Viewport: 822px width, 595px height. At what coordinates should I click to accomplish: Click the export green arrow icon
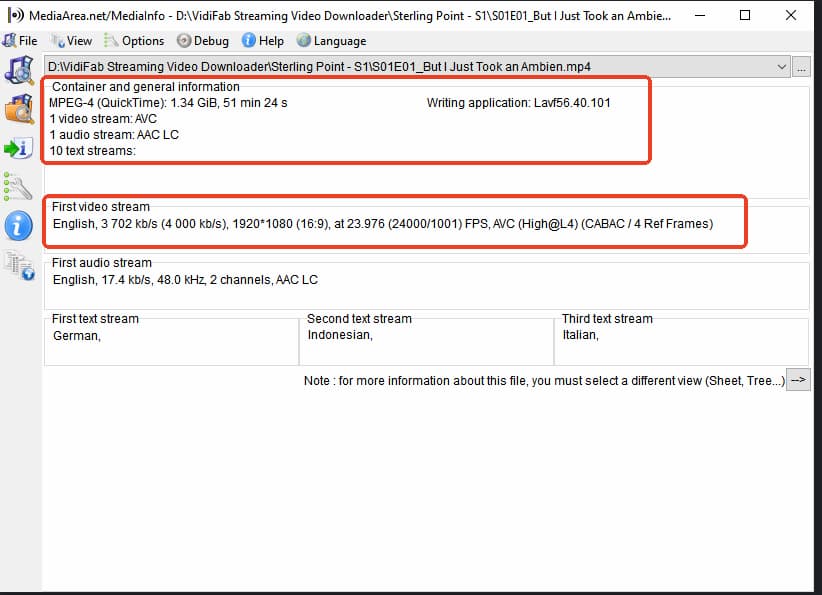click(19, 148)
